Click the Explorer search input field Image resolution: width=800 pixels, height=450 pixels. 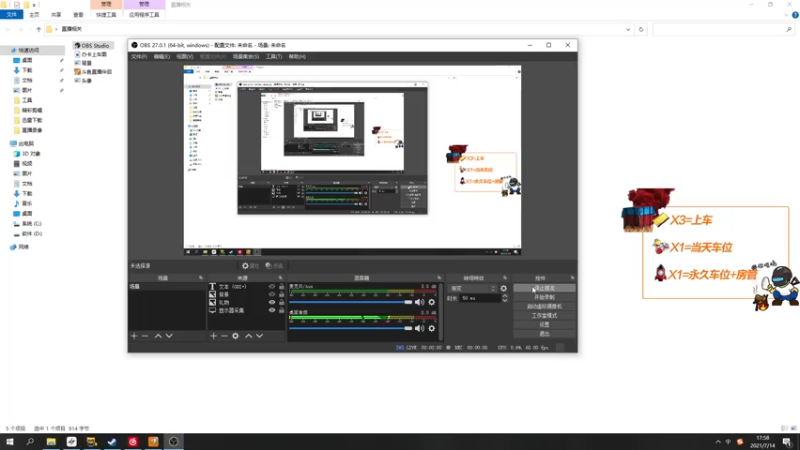(x=723, y=30)
